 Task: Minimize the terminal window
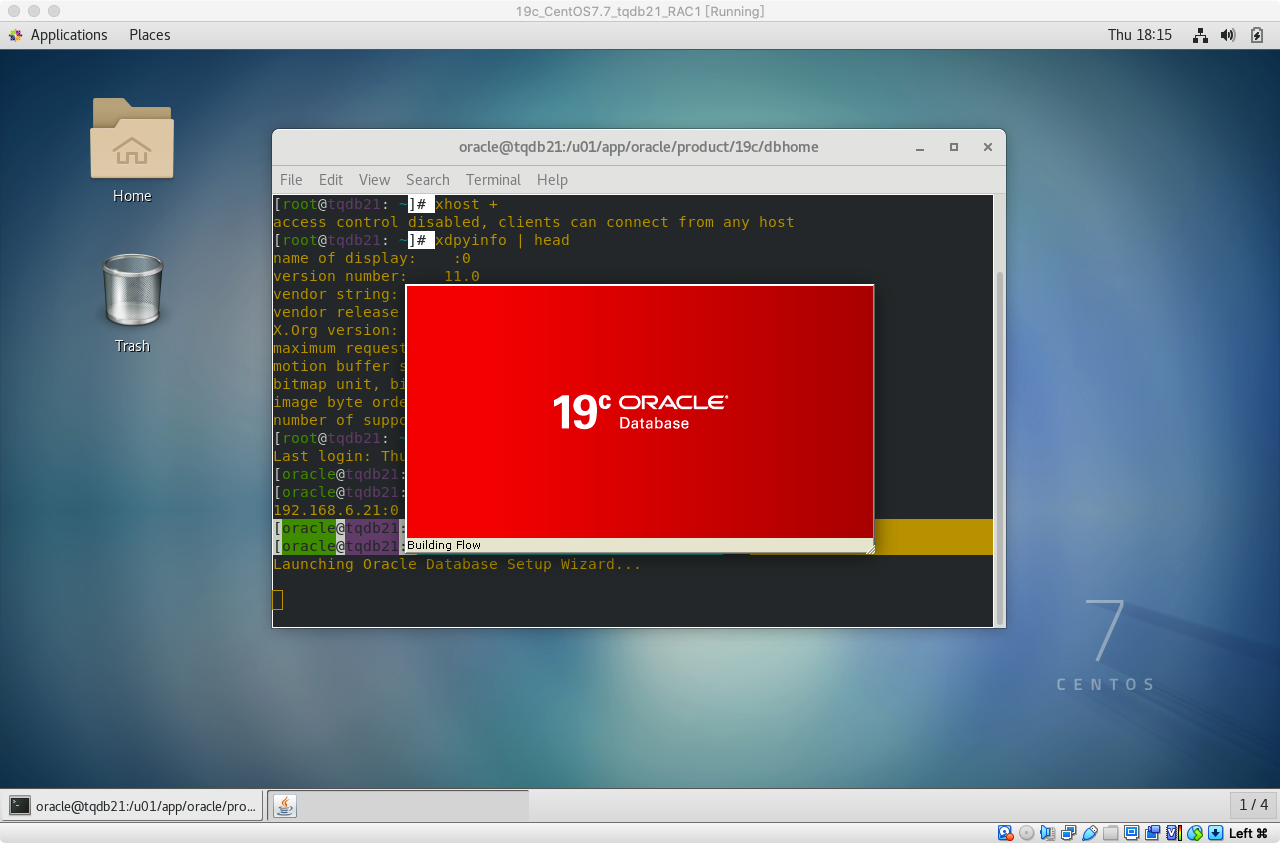(920, 147)
